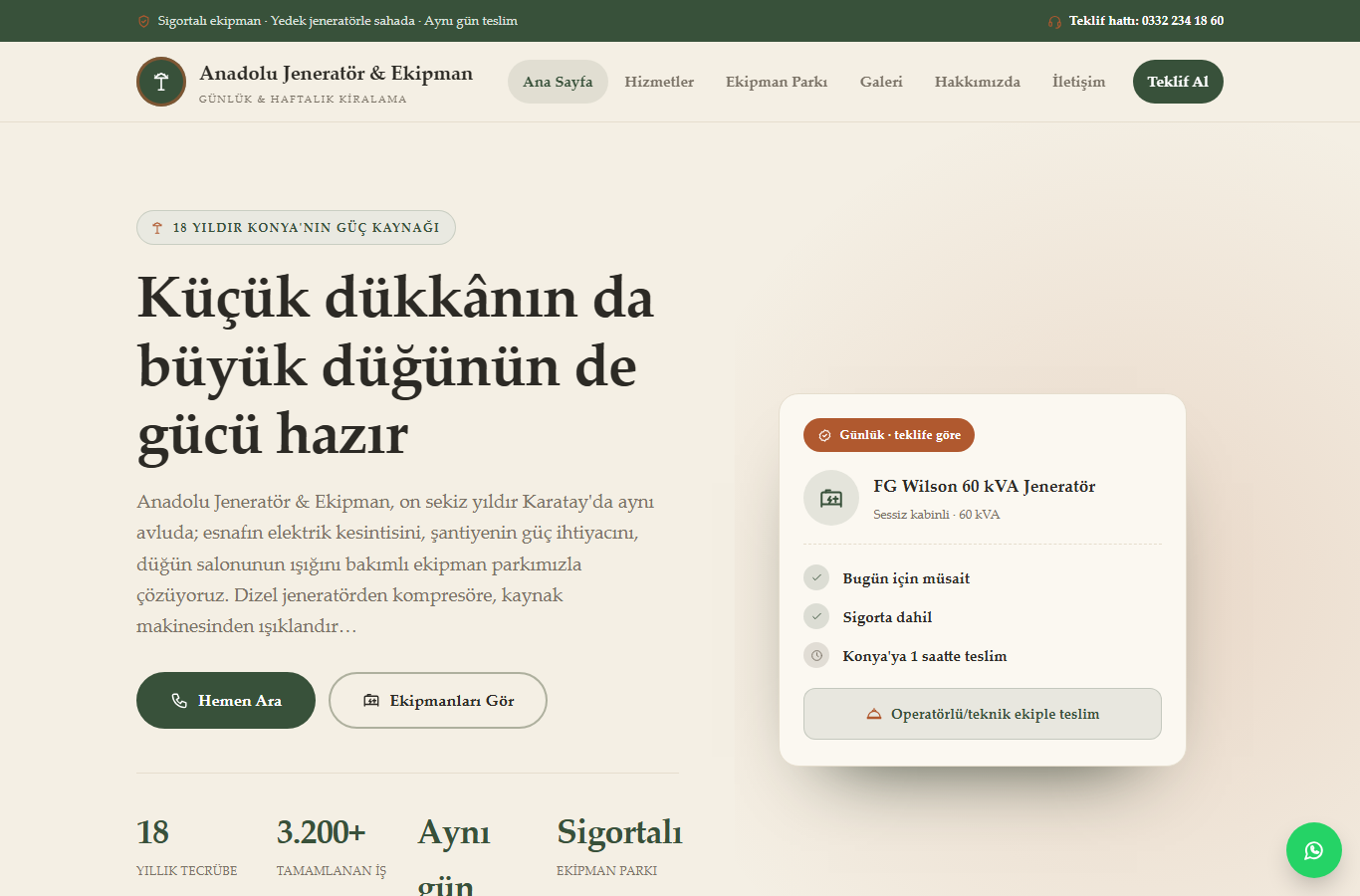Click the 18 YILDIR KONYA'NIN GÜÇ KAYNAĞI badge

296,227
